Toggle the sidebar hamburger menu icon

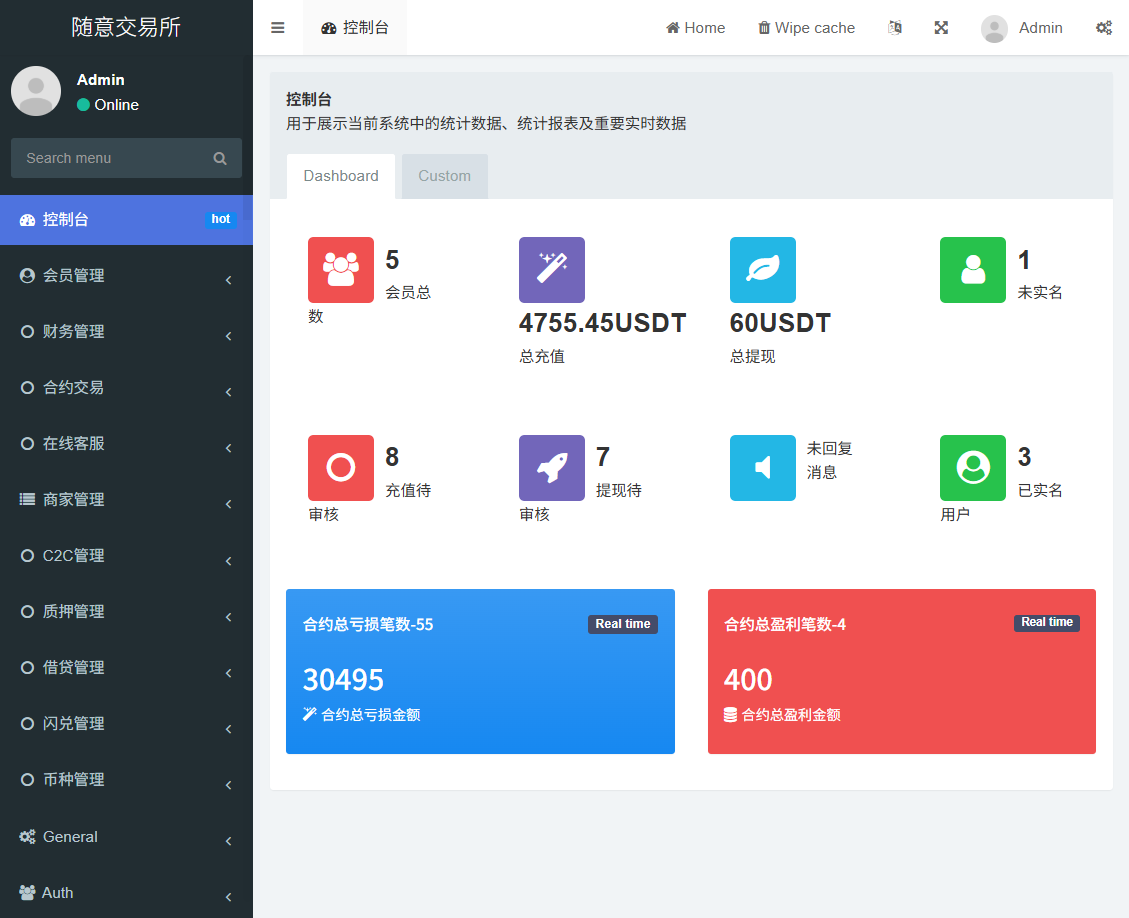click(x=278, y=28)
